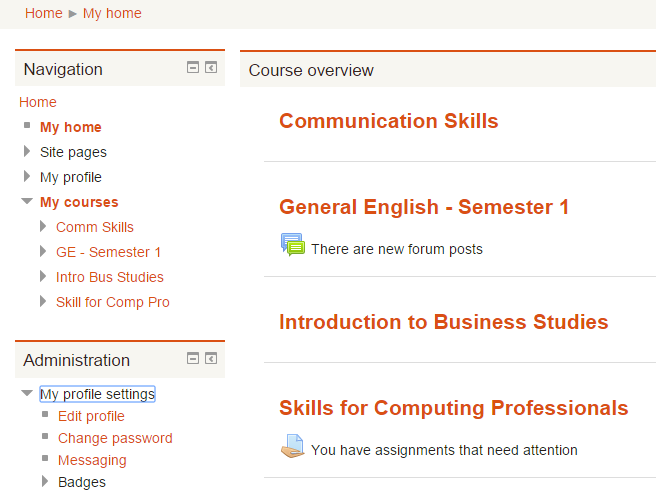Dock the Administration block
This screenshot has width=656, height=491.
point(211,358)
